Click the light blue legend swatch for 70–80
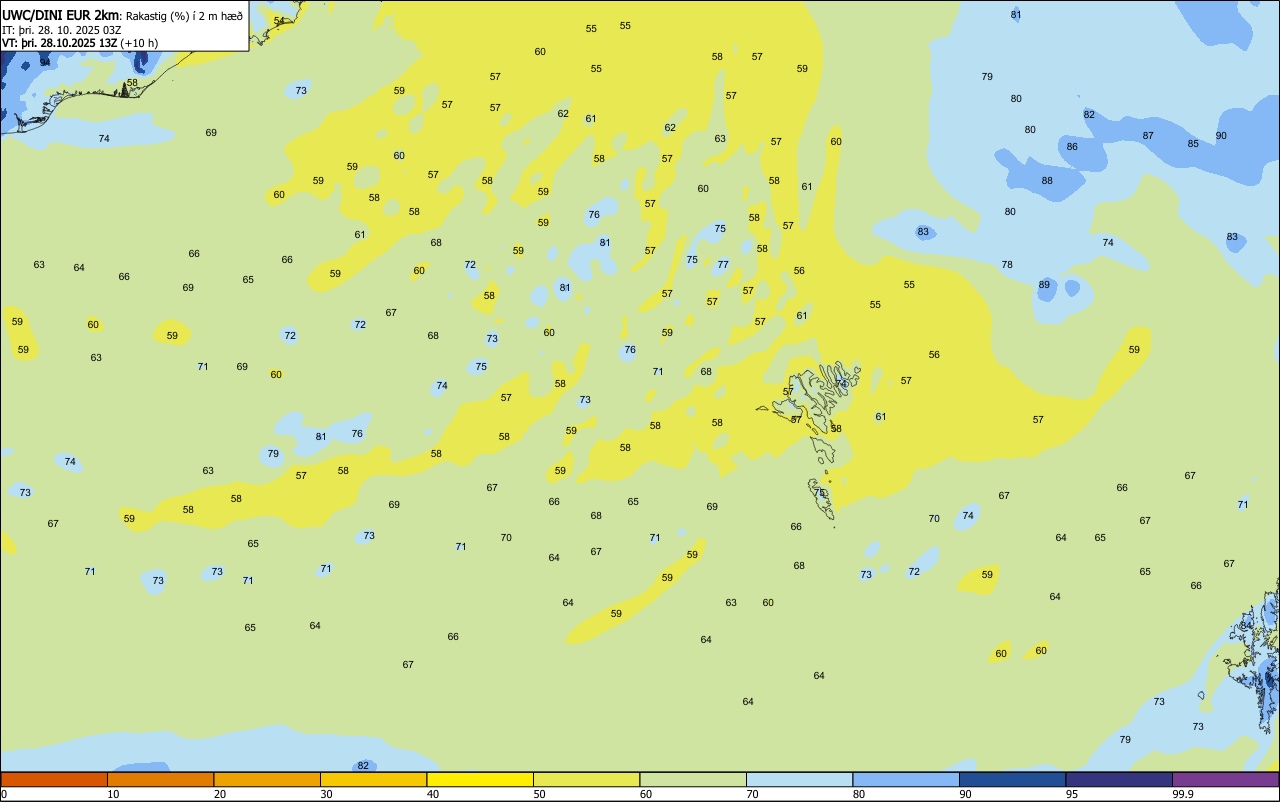1280x802 pixels. click(799, 779)
